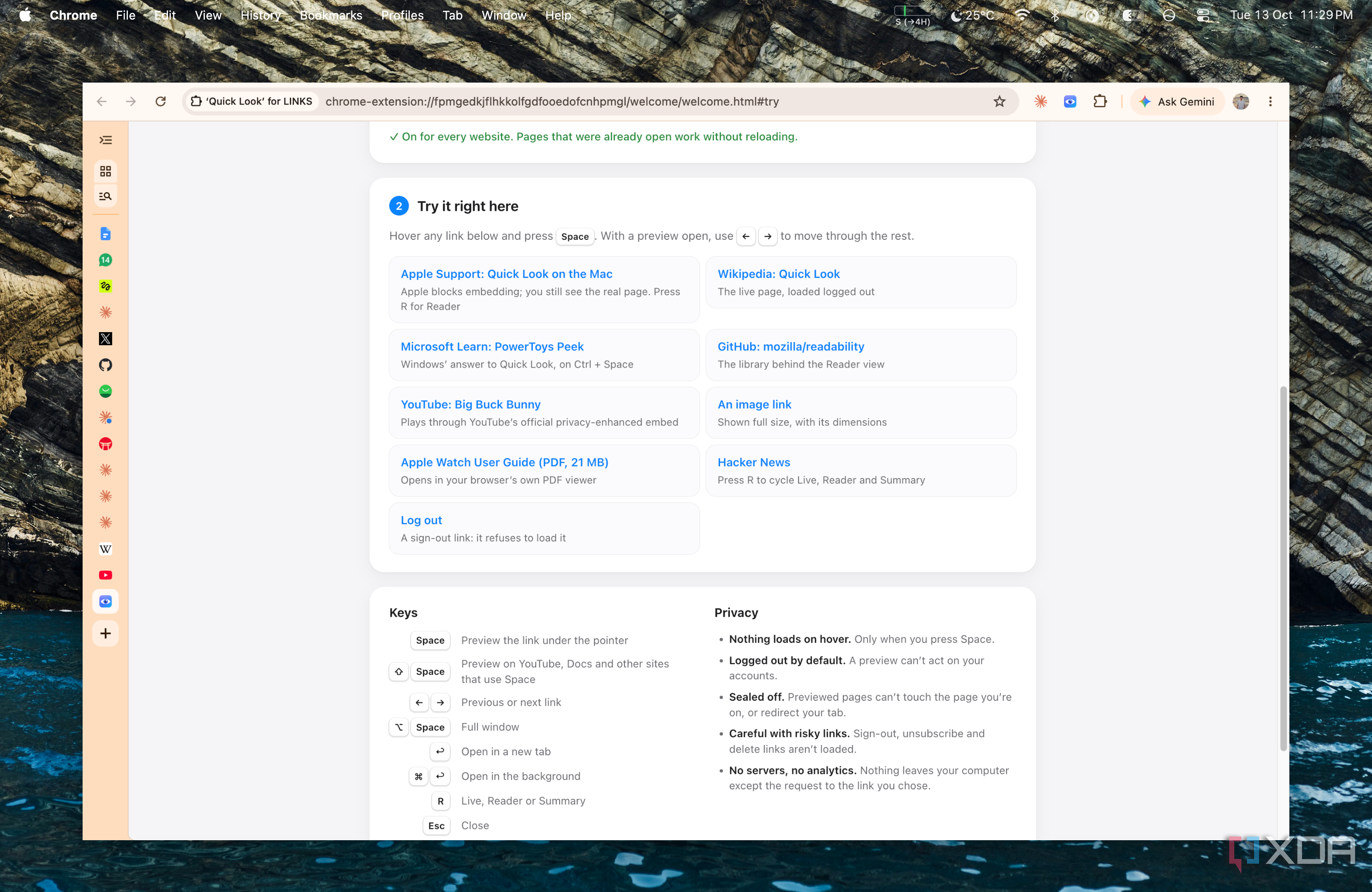Image resolution: width=1372 pixels, height=892 pixels.
Task: Open the Help menu
Action: point(558,15)
